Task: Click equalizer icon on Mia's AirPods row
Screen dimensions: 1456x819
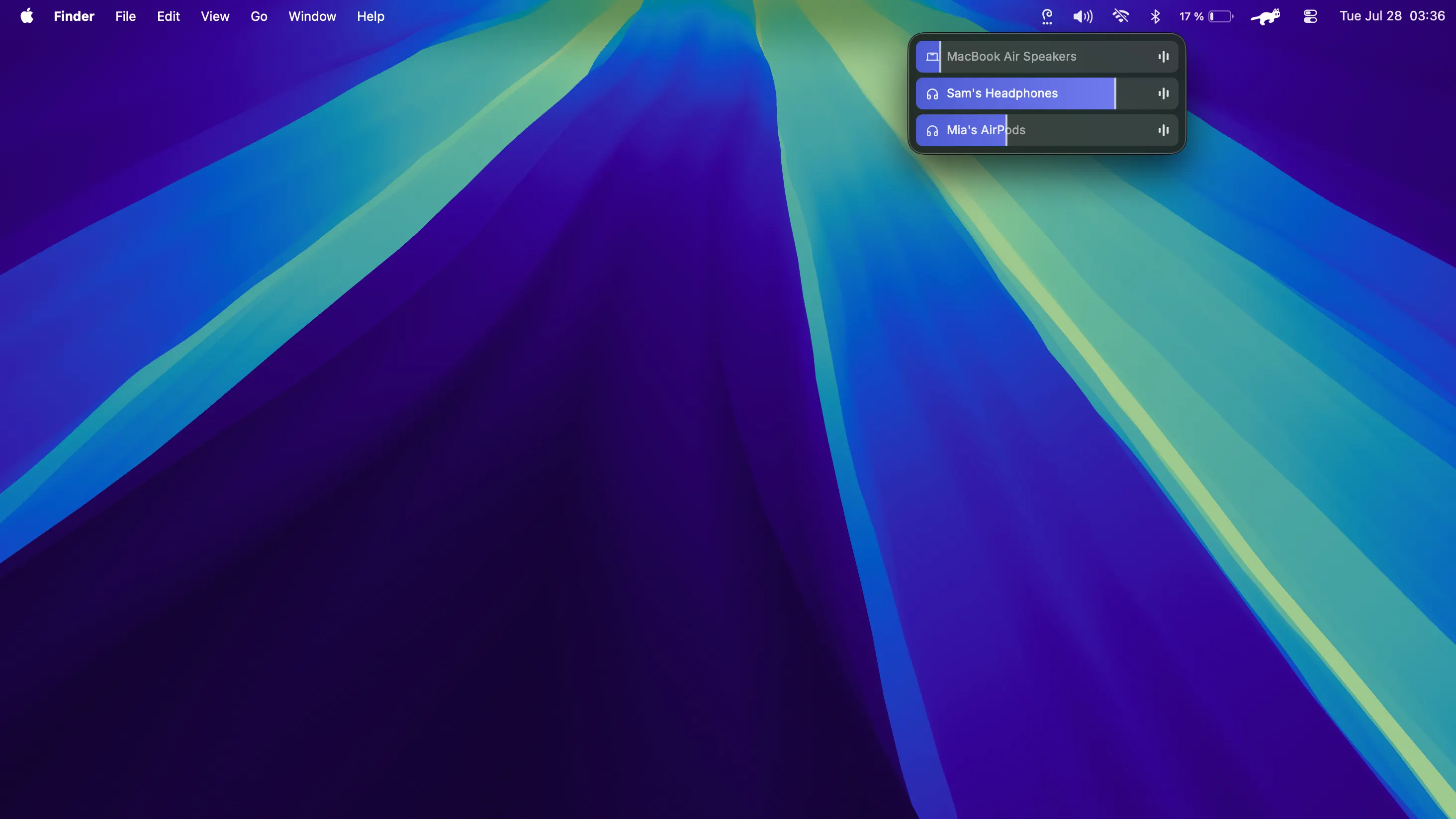Action: (x=1163, y=130)
